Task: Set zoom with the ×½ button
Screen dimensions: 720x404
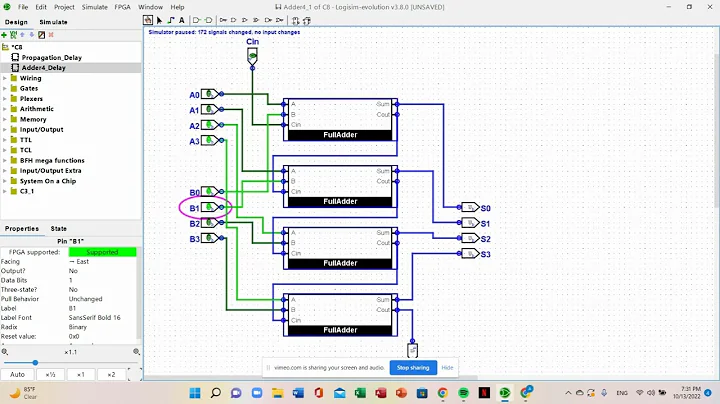Action: tap(51, 375)
